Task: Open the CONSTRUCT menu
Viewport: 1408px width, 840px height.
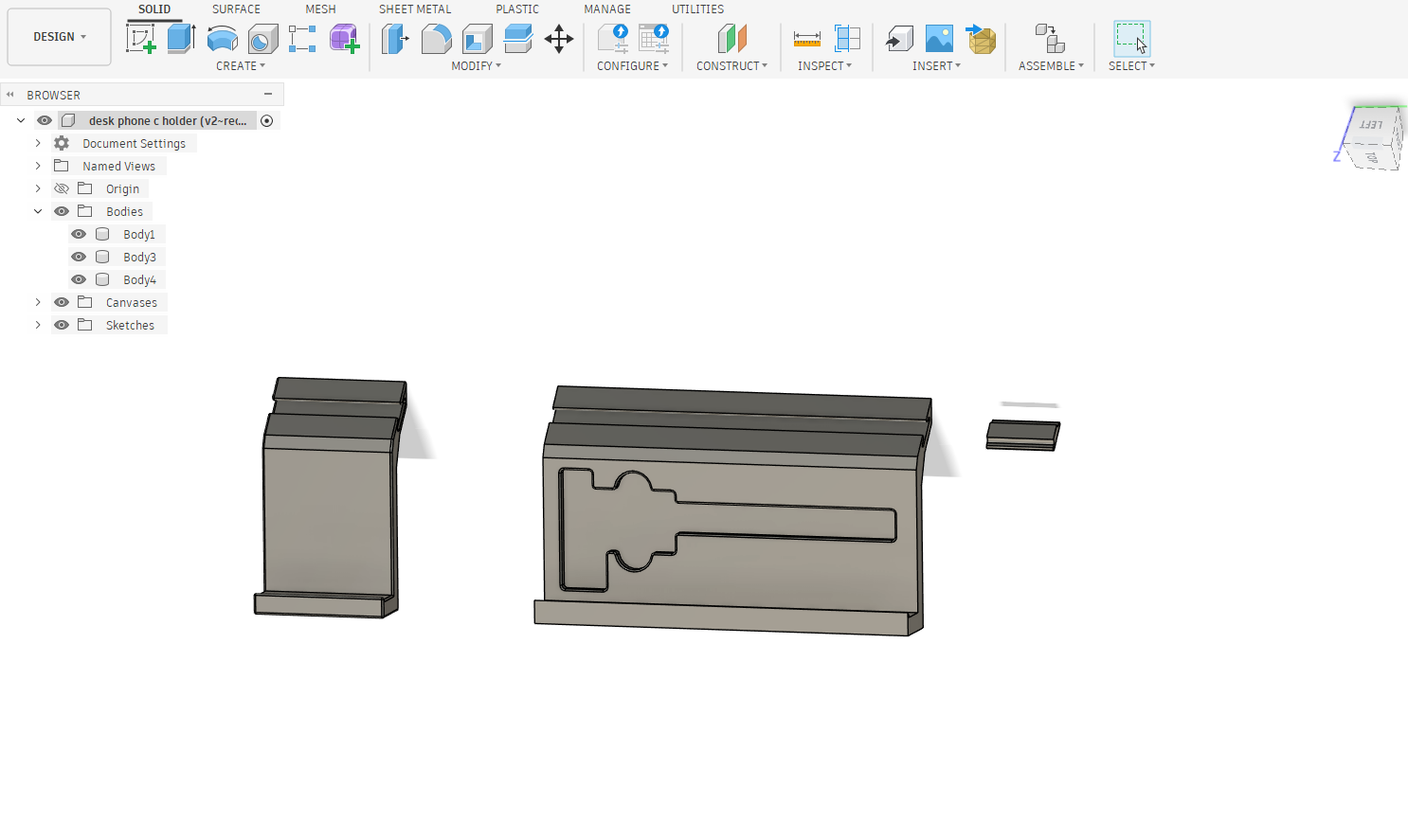Action: pos(731,66)
